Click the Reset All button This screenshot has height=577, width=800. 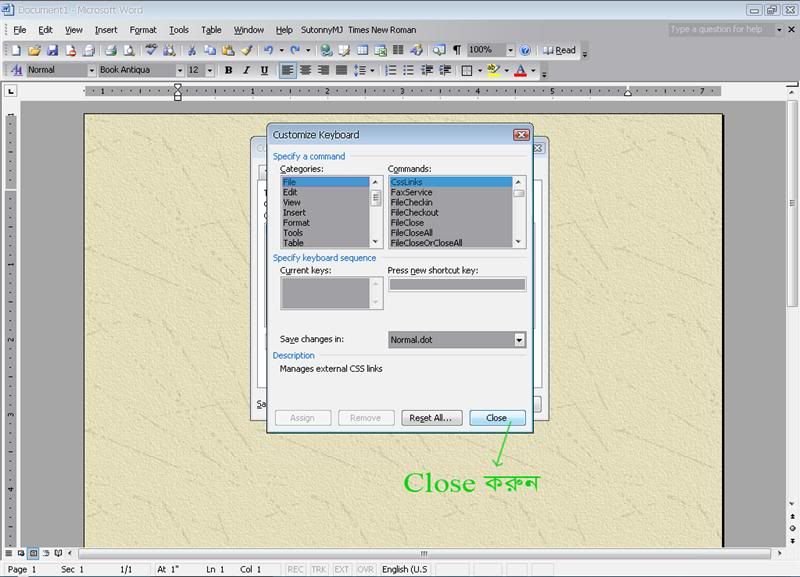point(431,418)
